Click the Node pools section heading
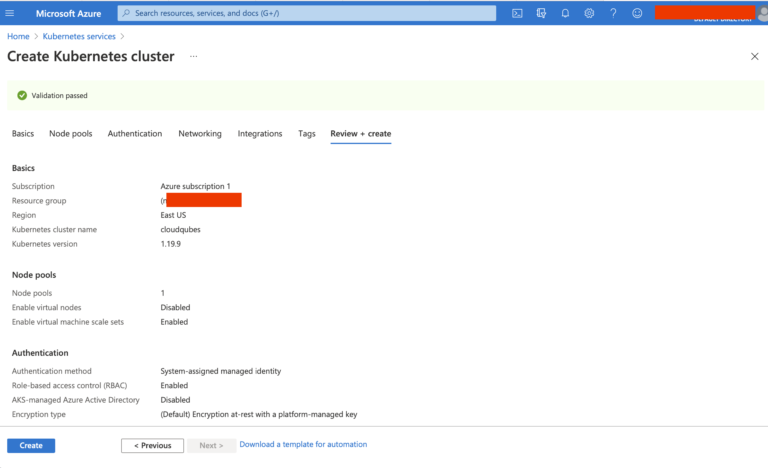 (34, 275)
